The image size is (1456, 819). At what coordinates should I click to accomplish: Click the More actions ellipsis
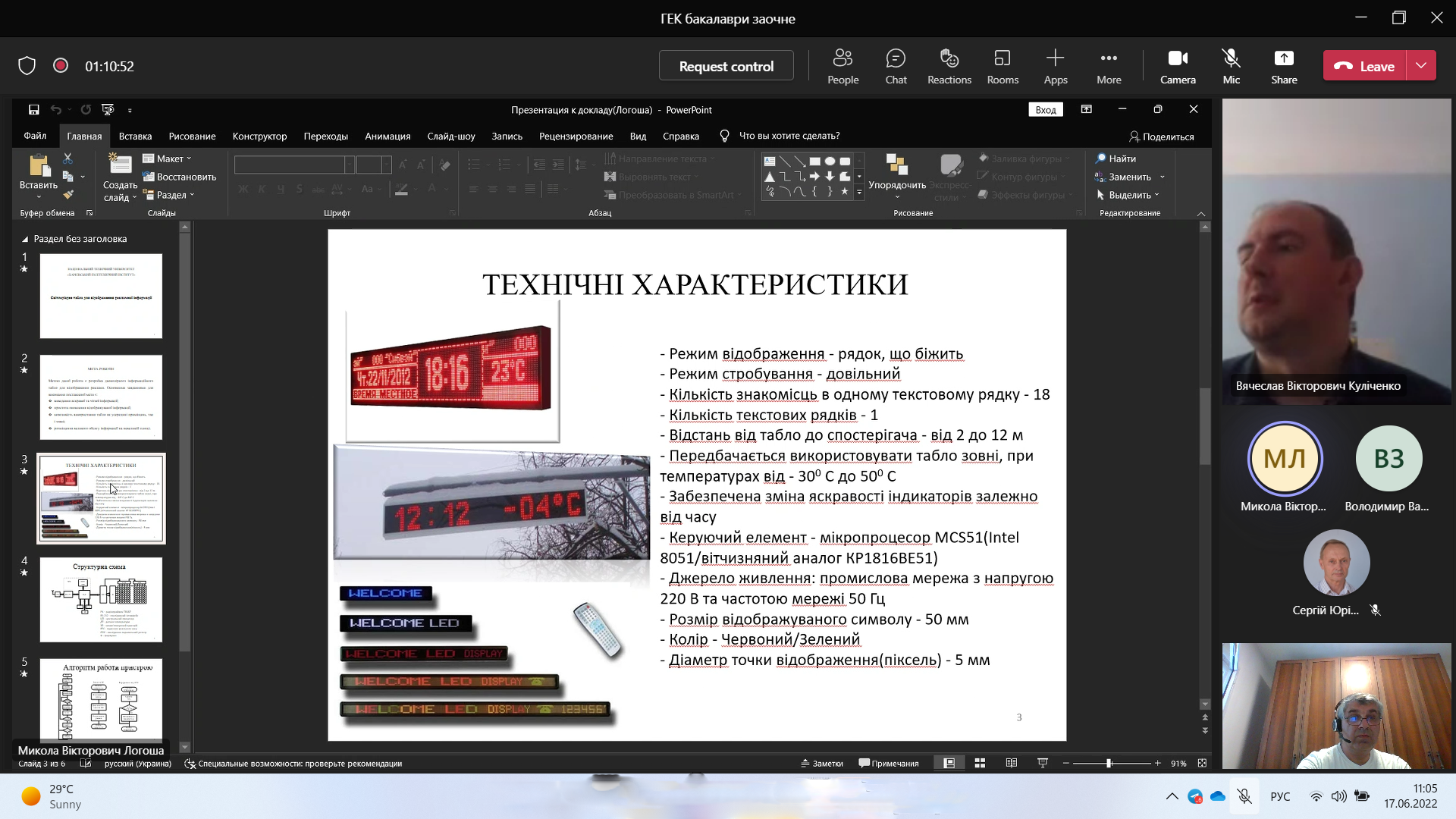tap(1108, 66)
